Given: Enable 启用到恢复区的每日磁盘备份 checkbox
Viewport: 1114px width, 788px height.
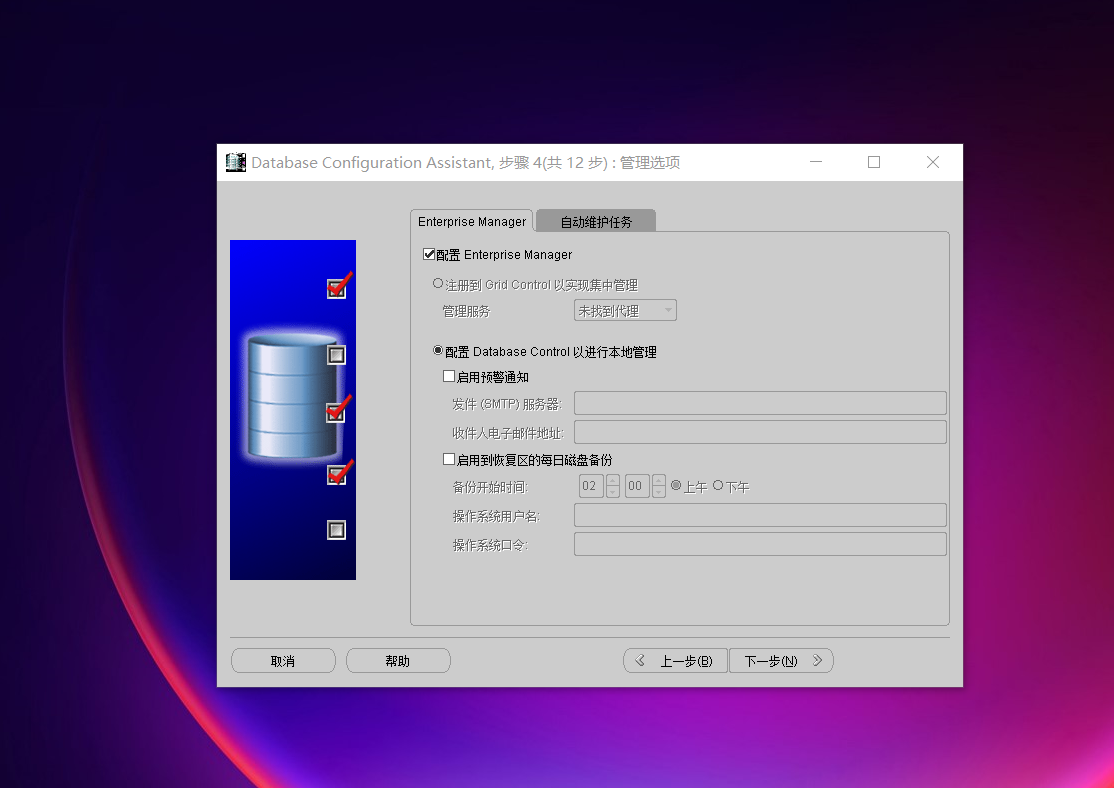Looking at the screenshot, I should 449,460.
